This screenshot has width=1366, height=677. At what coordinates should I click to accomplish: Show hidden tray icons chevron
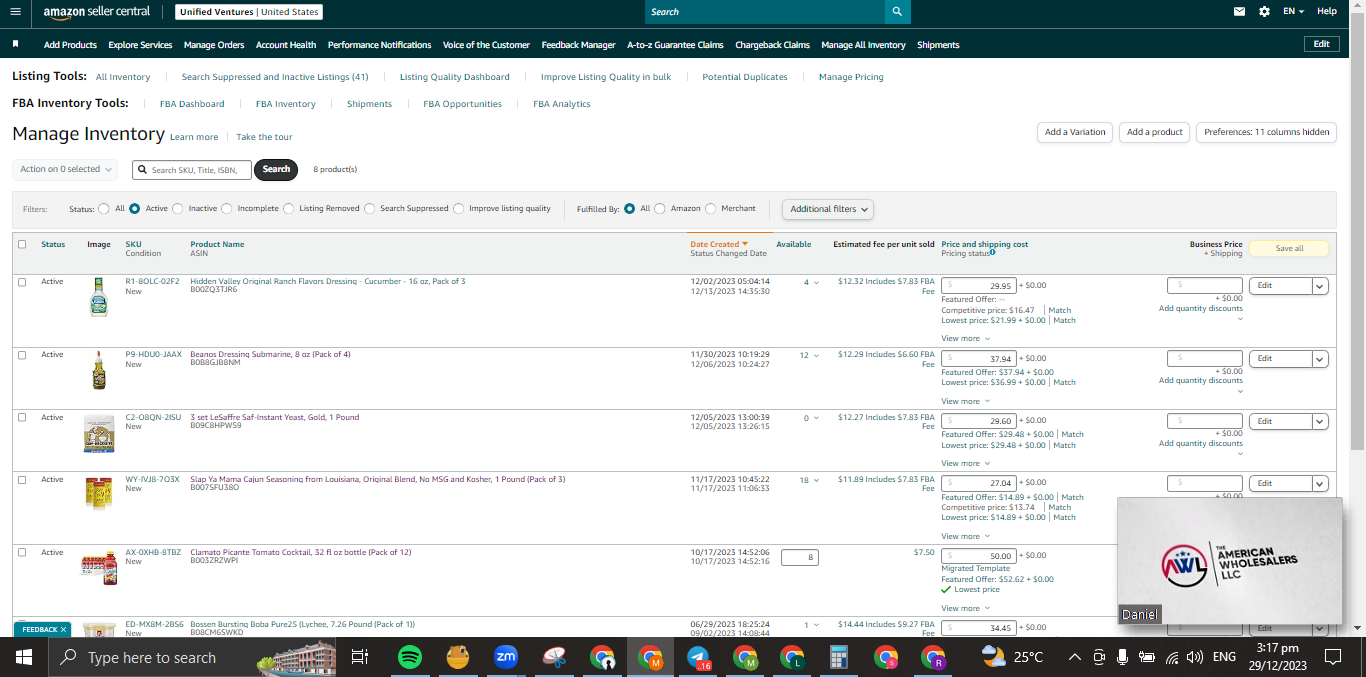click(x=1074, y=657)
